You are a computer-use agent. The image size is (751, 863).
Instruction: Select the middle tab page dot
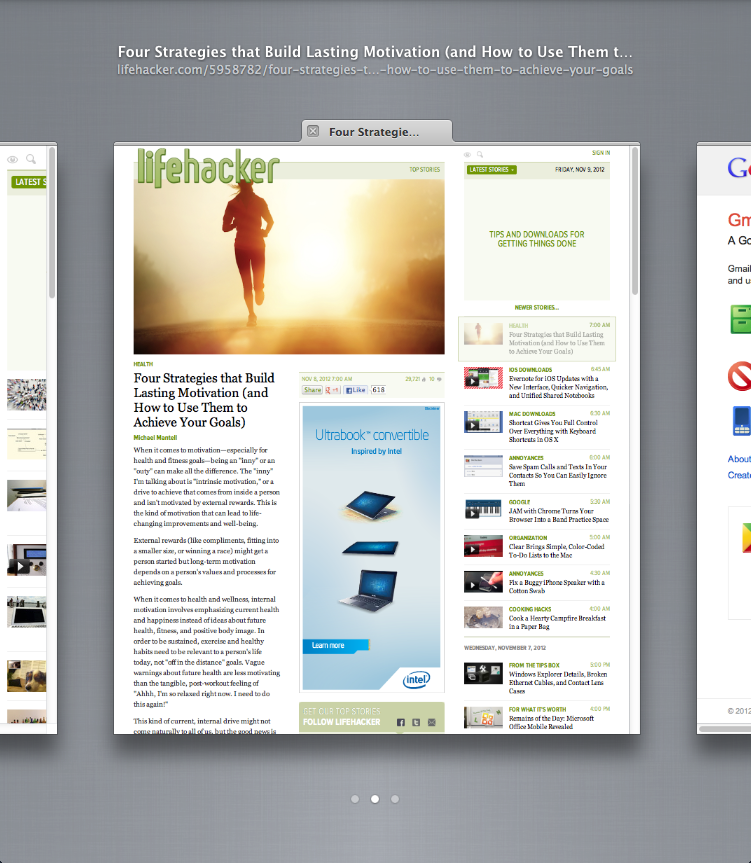pos(375,799)
